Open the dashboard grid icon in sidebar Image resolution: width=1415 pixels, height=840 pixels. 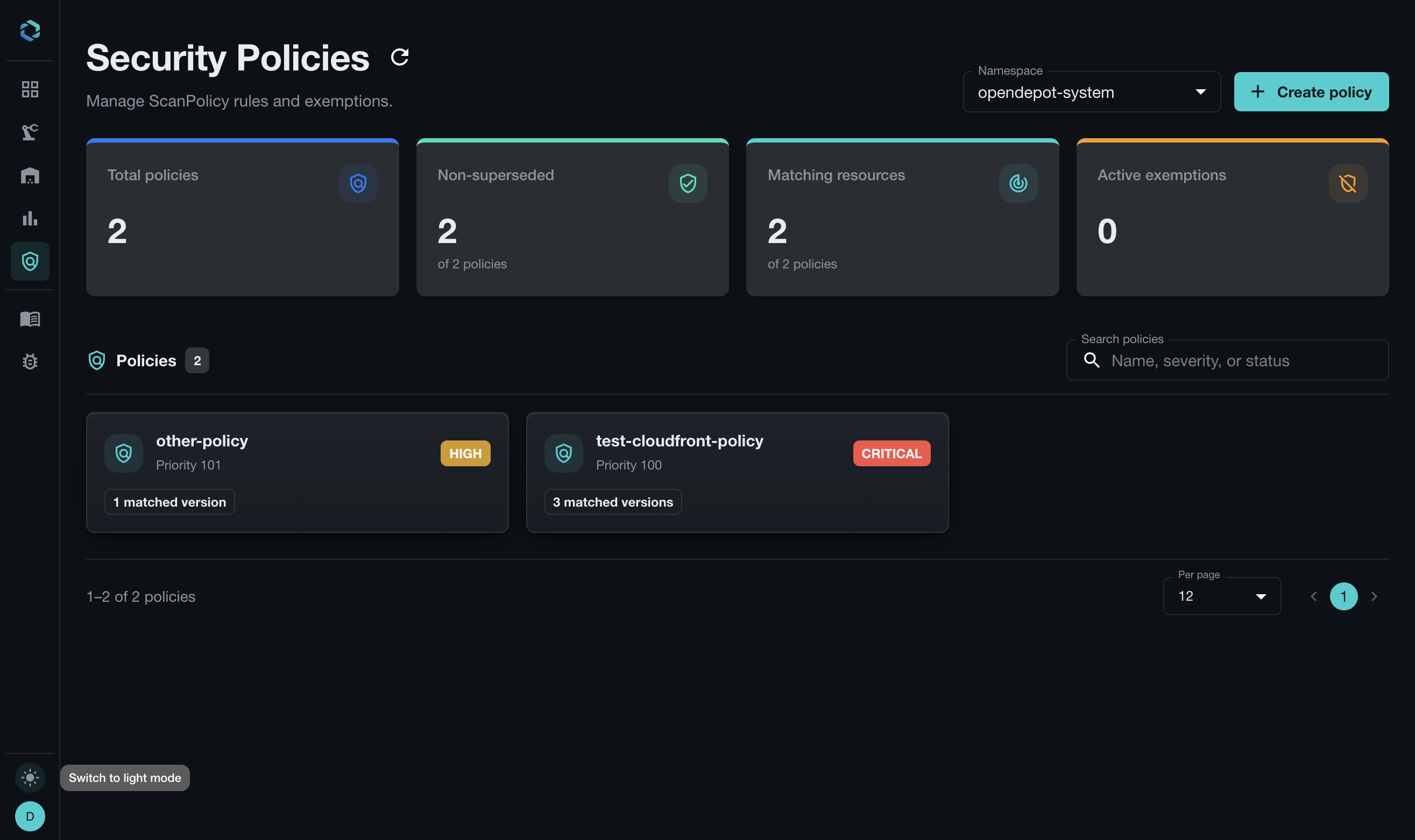coord(30,89)
